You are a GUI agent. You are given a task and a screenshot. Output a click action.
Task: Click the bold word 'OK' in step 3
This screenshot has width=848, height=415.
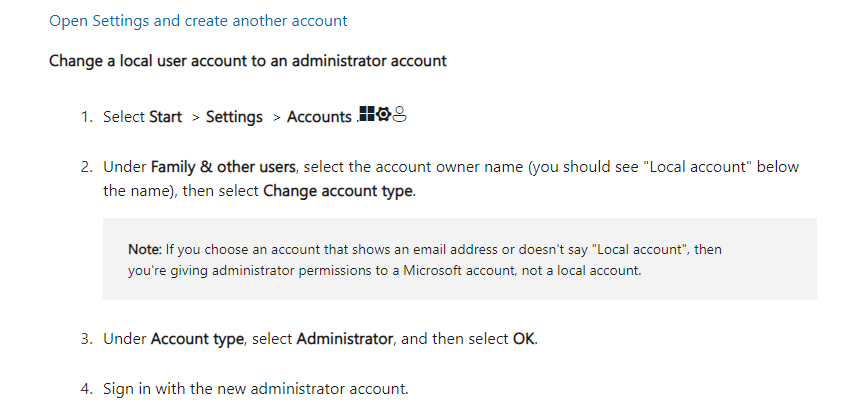point(524,339)
